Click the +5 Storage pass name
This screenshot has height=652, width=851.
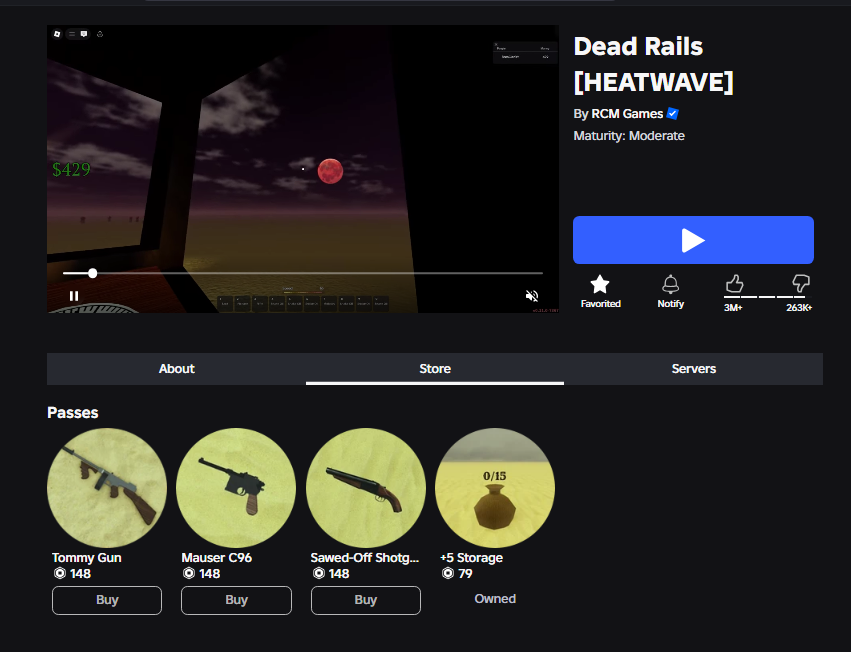coord(471,558)
